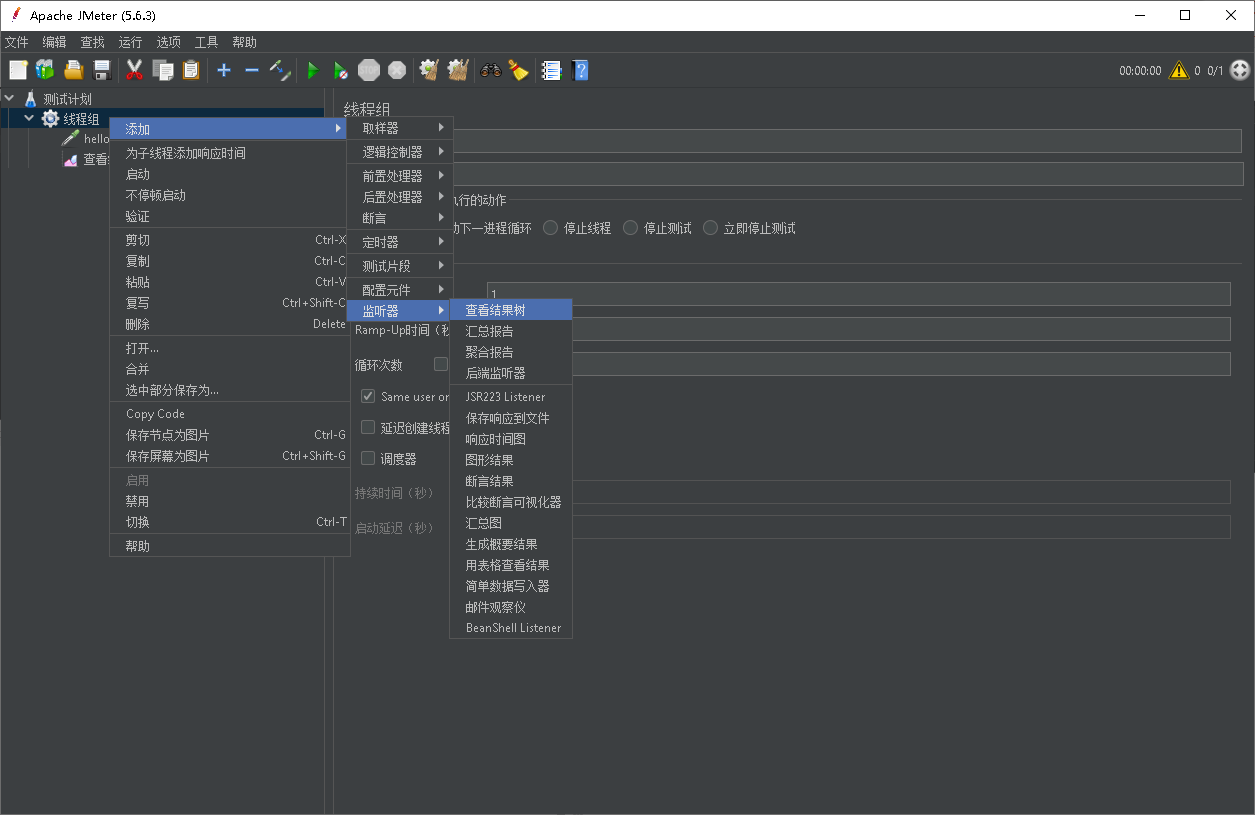Choose 汇总报告 listener
The image size is (1255, 815).
(x=511, y=331)
